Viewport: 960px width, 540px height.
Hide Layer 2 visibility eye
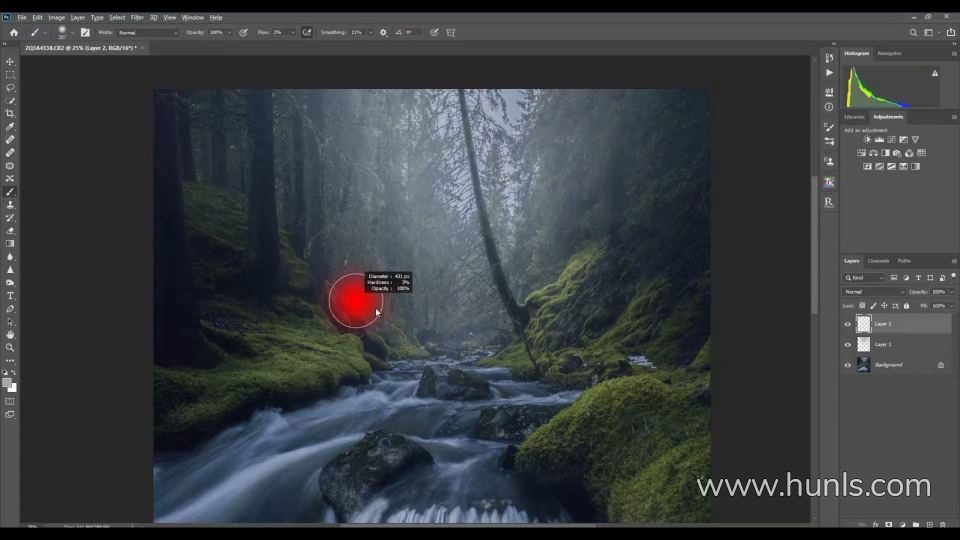click(x=848, y=324)
